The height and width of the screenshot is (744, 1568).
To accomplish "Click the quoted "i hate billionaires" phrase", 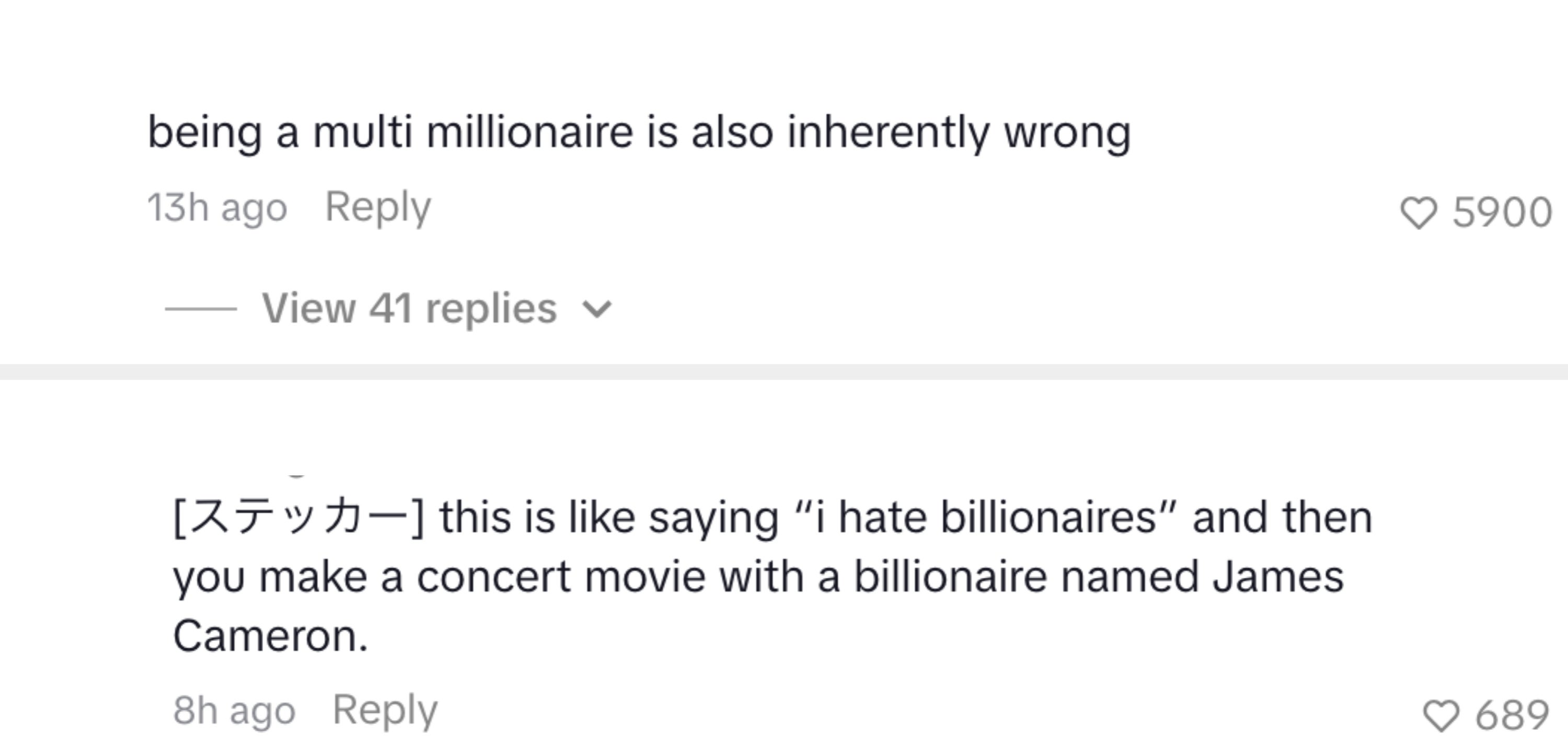I will (986, 518).
